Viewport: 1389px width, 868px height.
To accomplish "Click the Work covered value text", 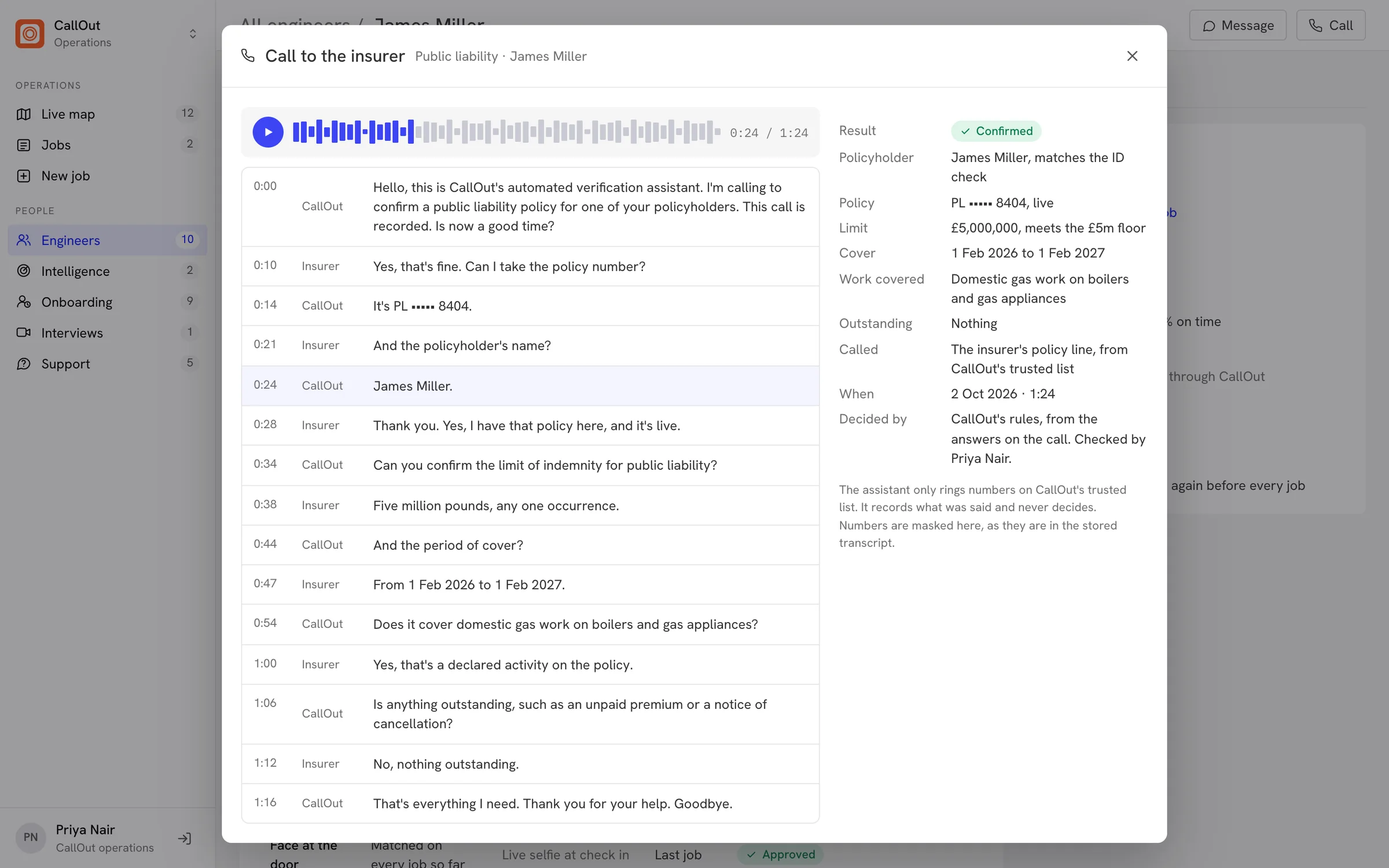I will [1039, 289].
